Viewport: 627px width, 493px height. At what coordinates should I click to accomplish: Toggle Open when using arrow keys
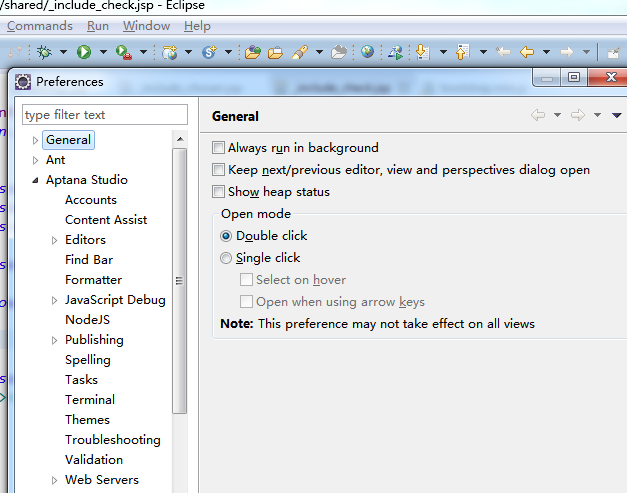[246, 301]
